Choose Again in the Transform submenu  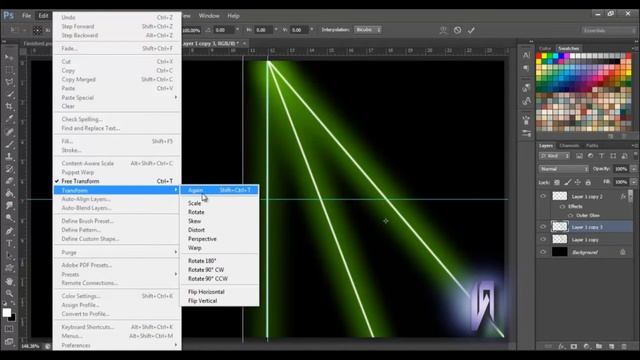(220, 190)
